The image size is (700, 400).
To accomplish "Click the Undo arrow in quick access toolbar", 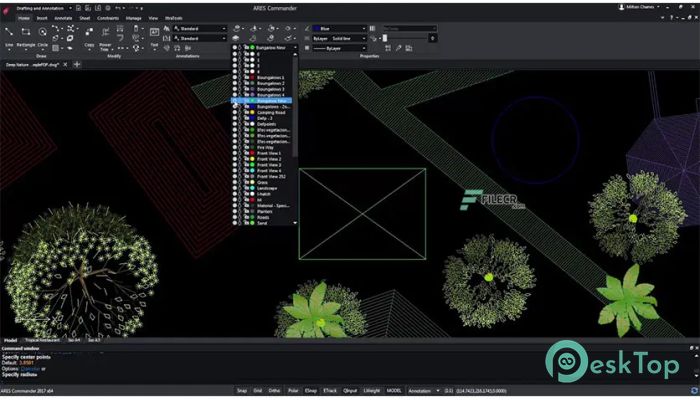I will [x=117, y=8].
